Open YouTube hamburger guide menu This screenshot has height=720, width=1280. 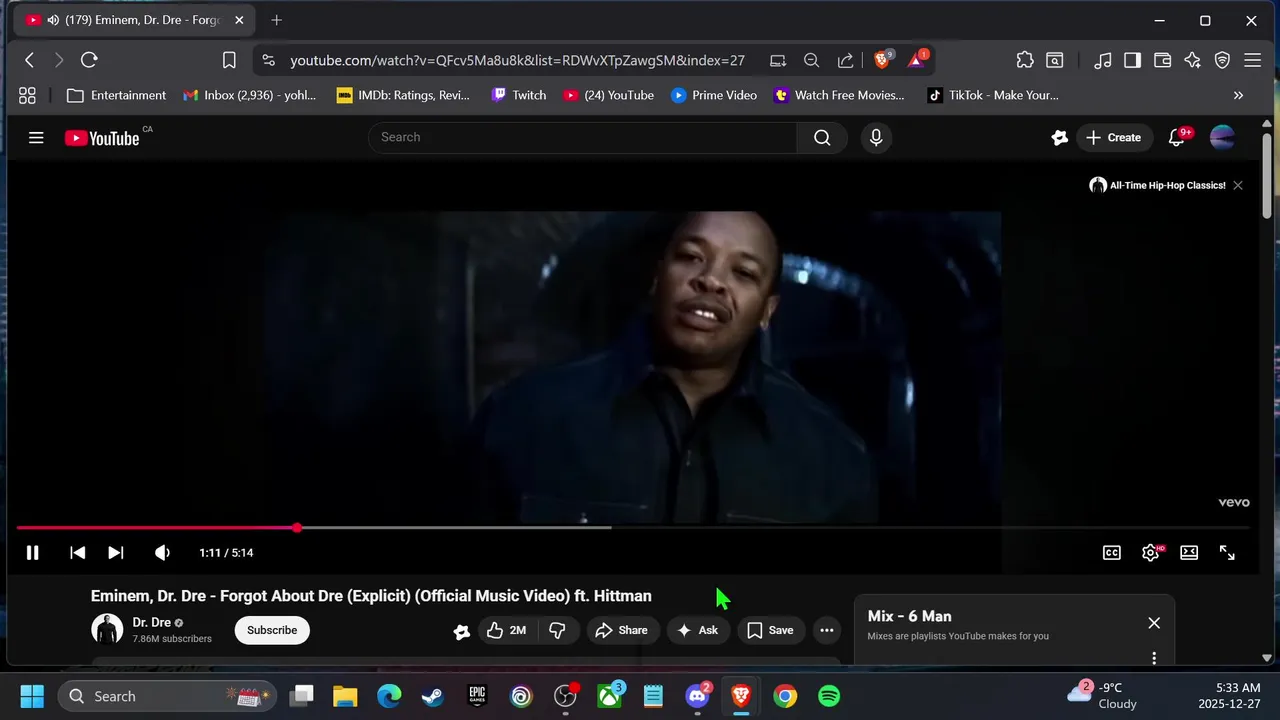click(36, 138)
